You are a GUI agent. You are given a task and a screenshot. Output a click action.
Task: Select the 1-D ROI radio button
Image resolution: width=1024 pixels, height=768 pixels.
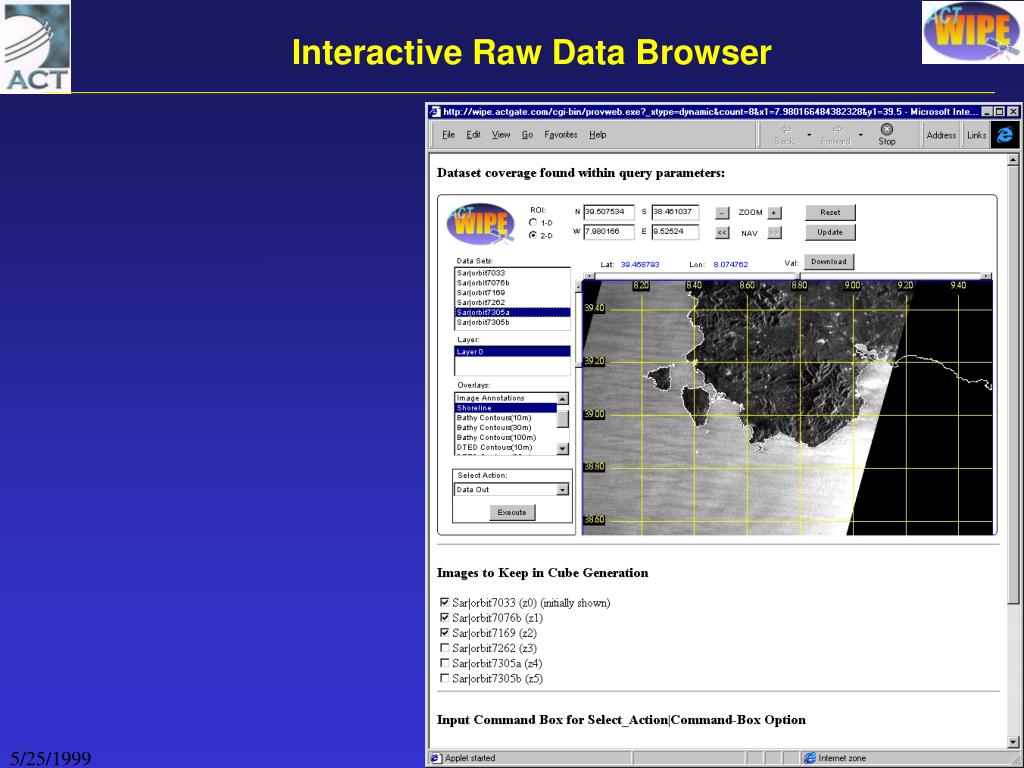coord(533,223)
